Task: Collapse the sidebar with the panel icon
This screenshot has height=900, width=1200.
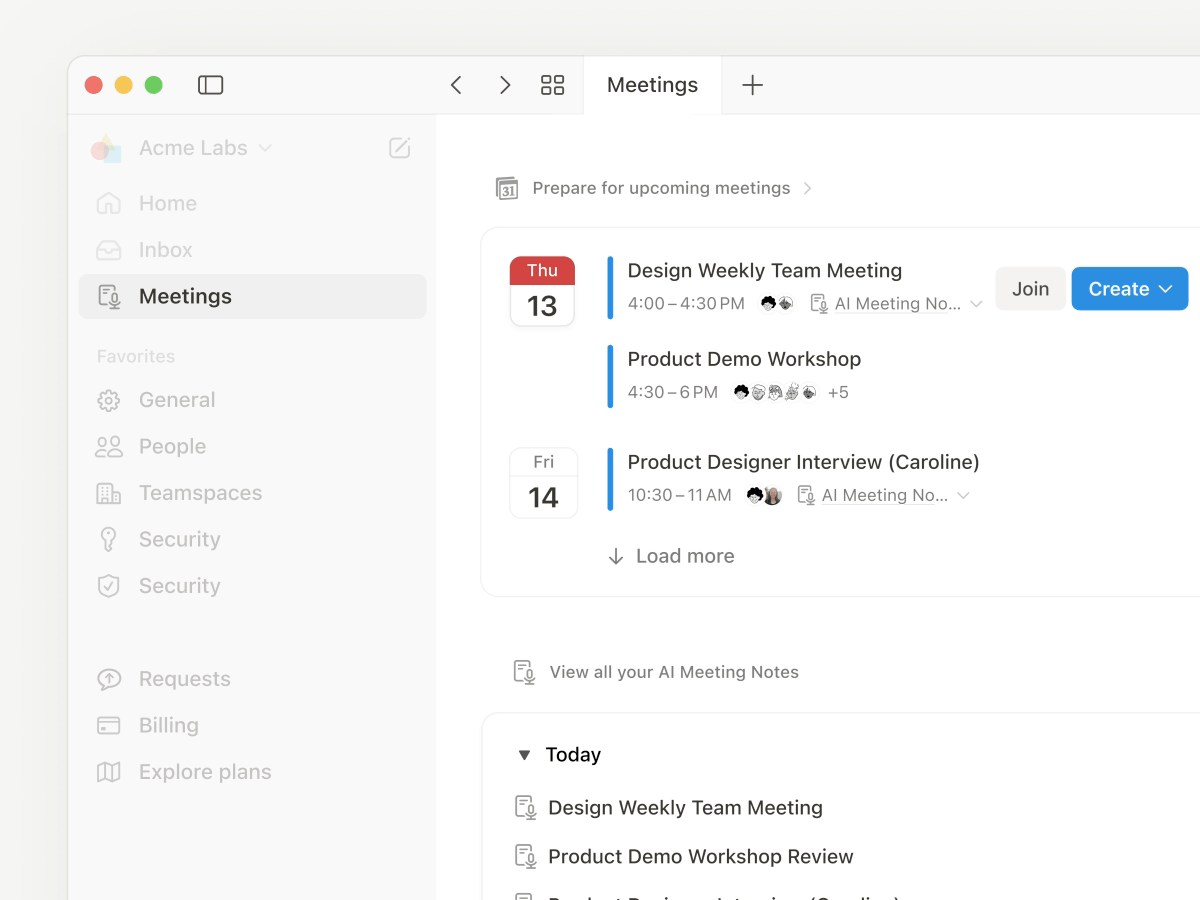Action: (210, 85)
